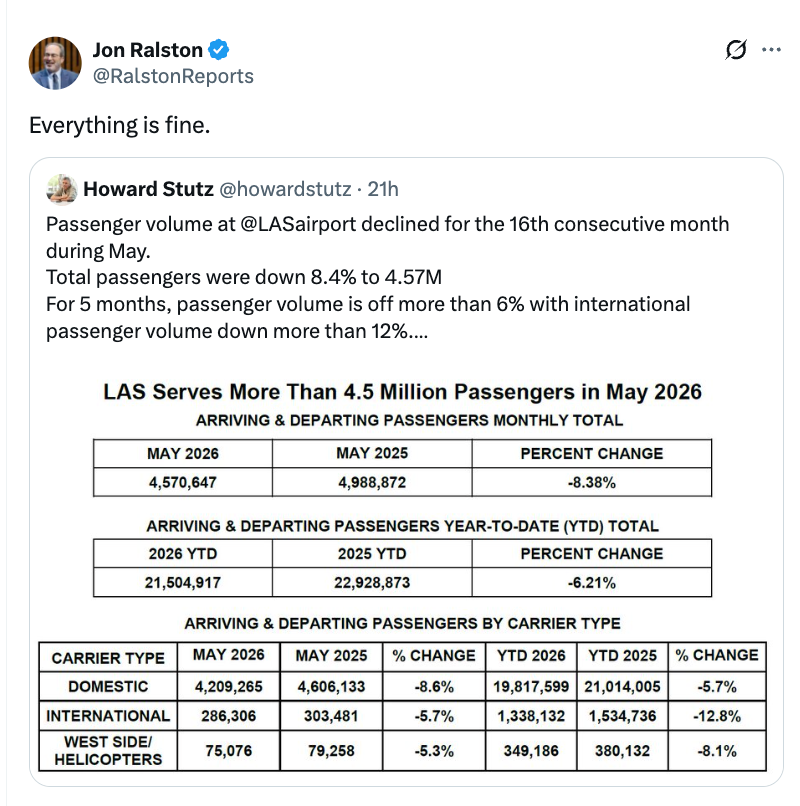Screen dimensions: 800x806
Task: Open the @LASairport mention
Action: (298, 224)
